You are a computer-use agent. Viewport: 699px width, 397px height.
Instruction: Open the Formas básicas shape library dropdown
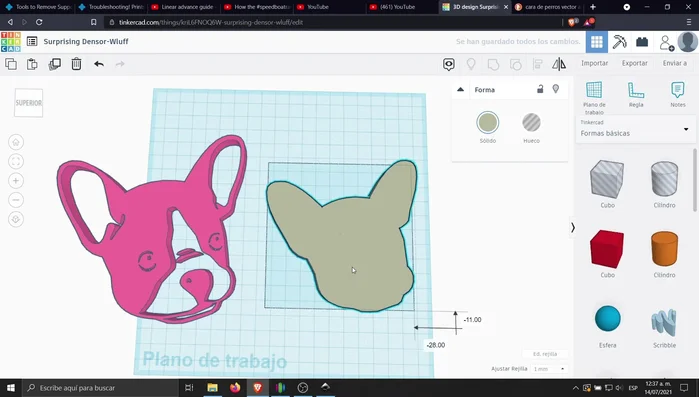click(x=635, y=129)
